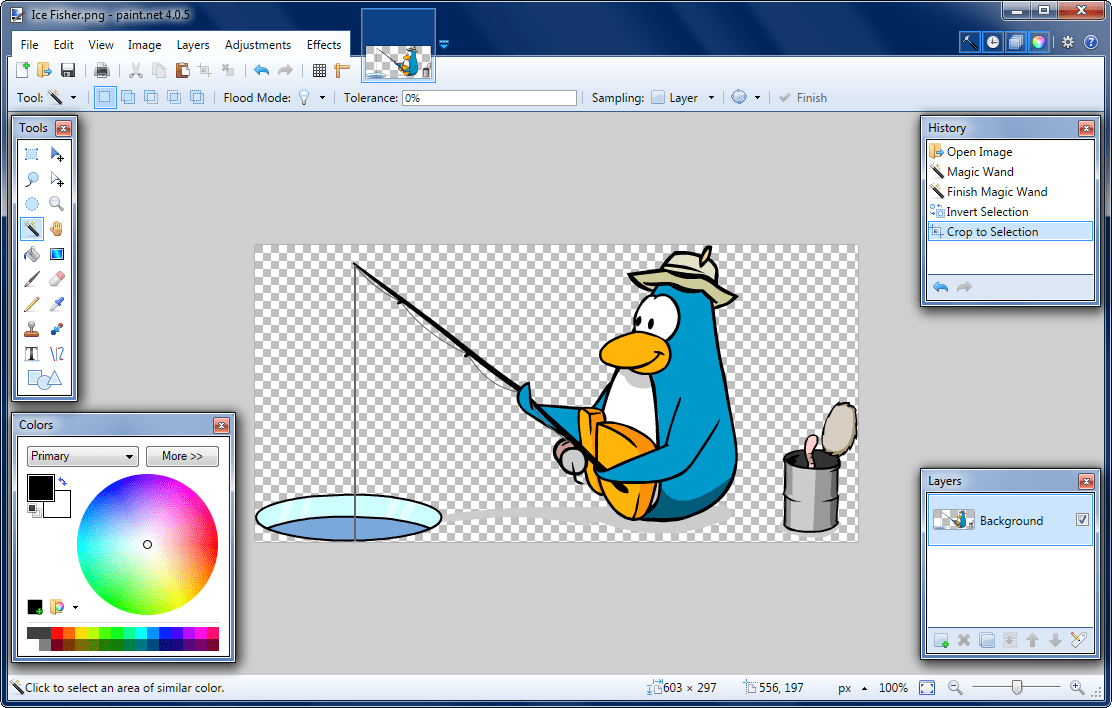The height and width of the screenshot is (708, 1112).
Task: Select the Gradient tool
Action: pos(56,253)
